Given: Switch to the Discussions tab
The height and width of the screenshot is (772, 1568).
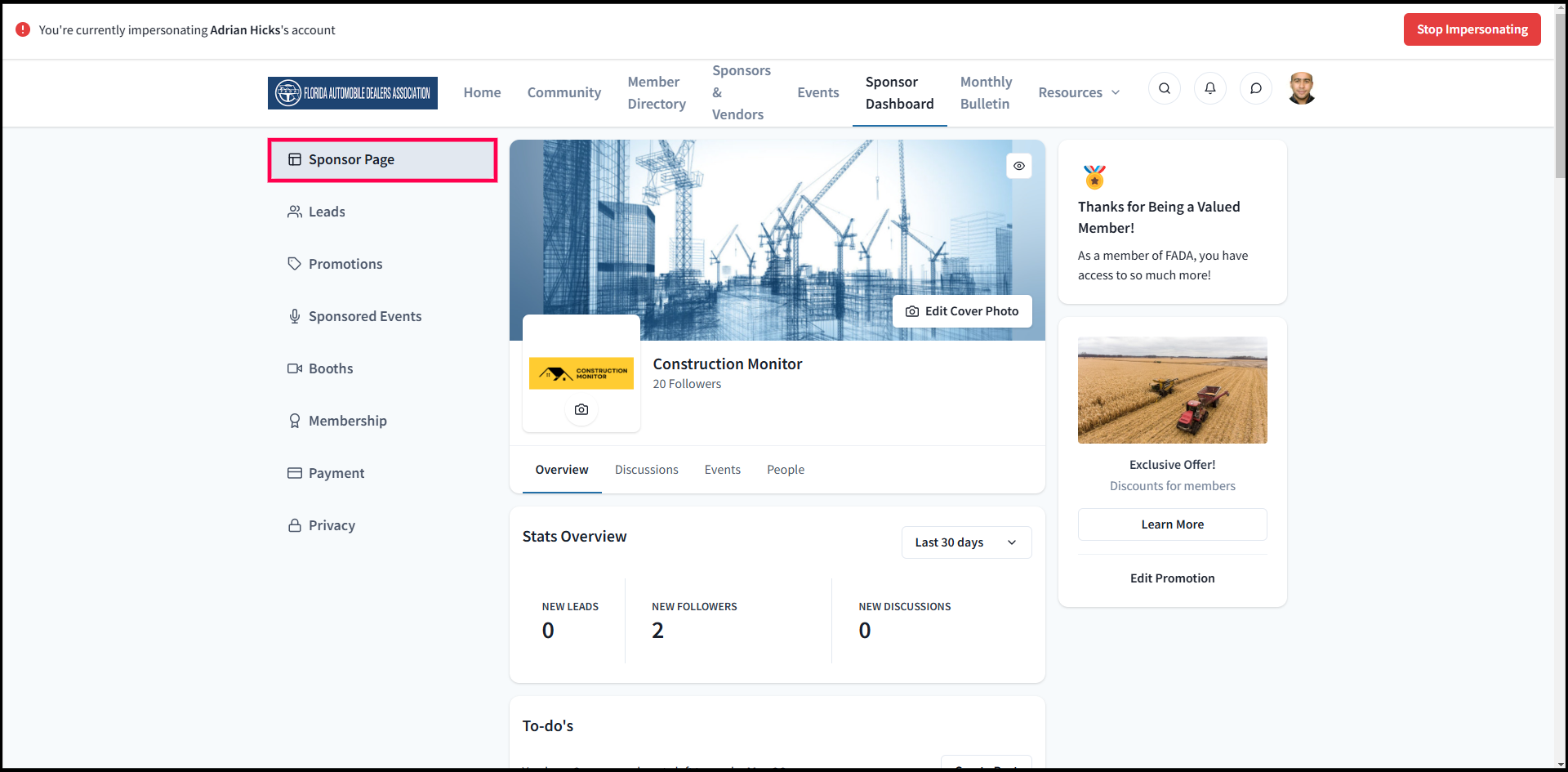Looking at the screenshot, I should pyautogui.click(x=647, y=470).
